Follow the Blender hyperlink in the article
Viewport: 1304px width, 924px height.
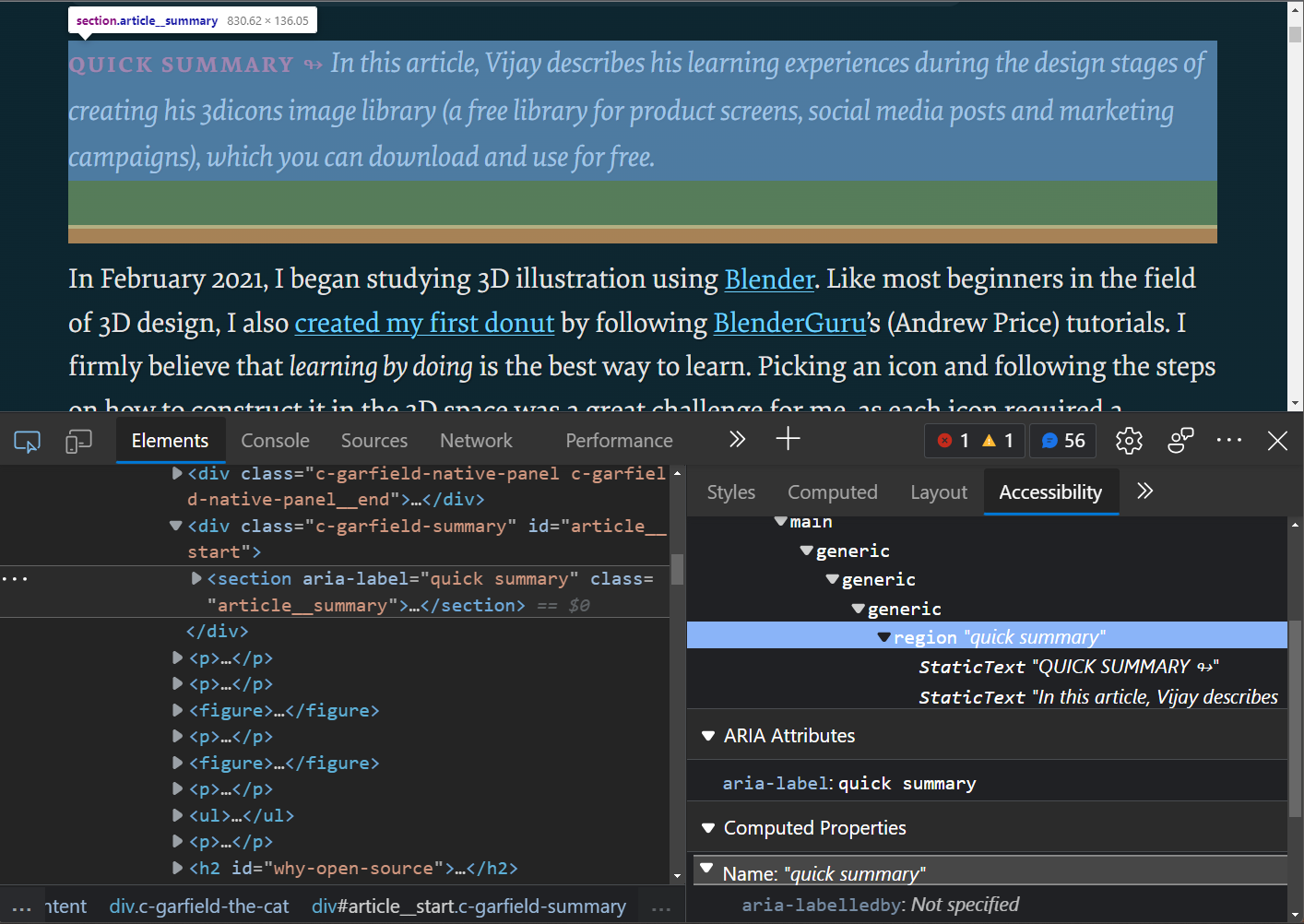768,278
